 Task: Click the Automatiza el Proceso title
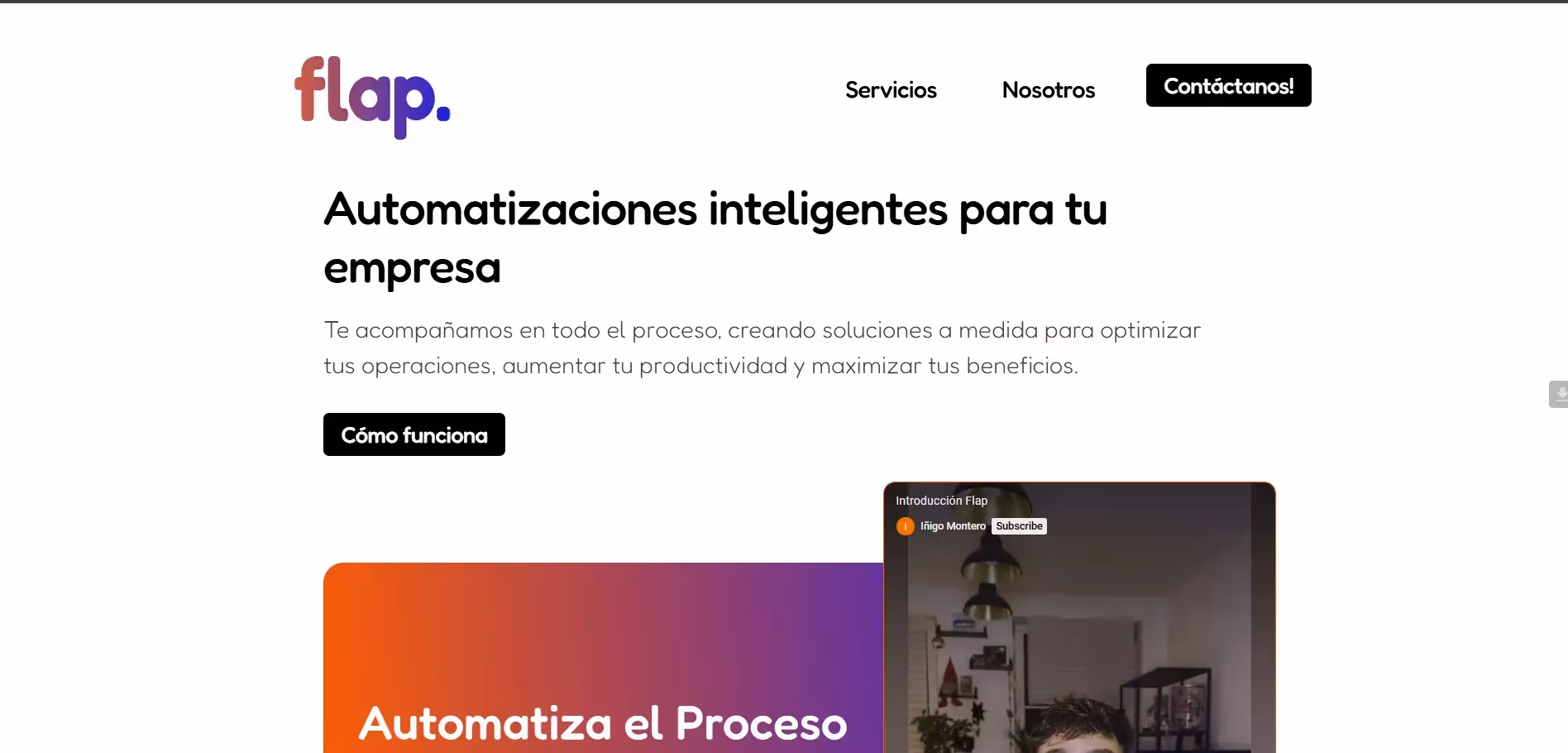click(x=603, y=723)
